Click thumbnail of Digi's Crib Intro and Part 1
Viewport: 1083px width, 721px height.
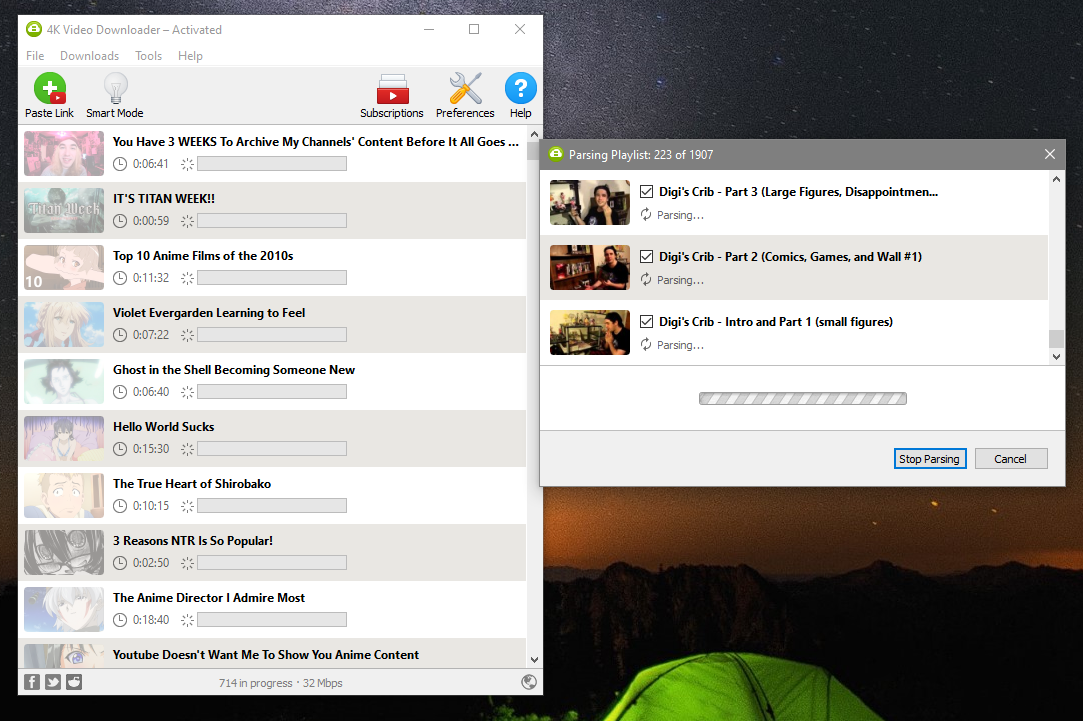(590, 332)
